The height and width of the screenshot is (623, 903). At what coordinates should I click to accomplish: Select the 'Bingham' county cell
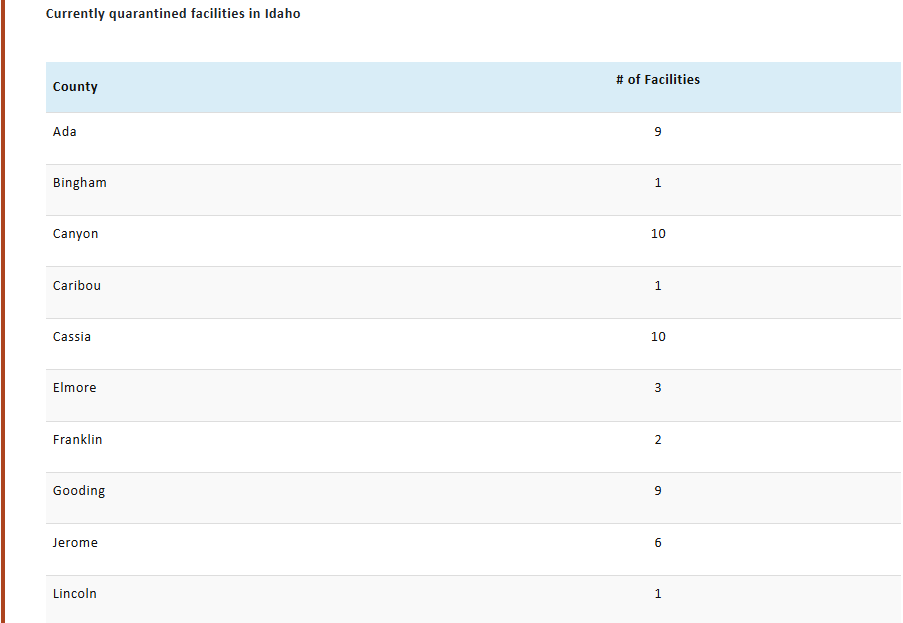pyautogui.click(x=79, y=183)
